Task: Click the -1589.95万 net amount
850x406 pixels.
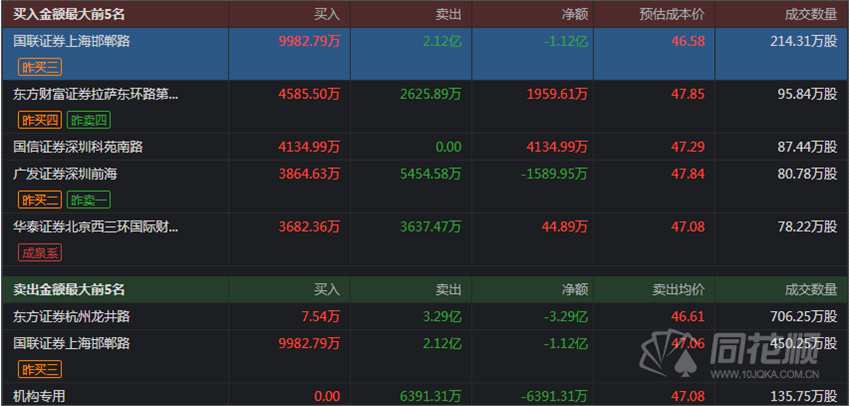Action: tap(555, 173)
